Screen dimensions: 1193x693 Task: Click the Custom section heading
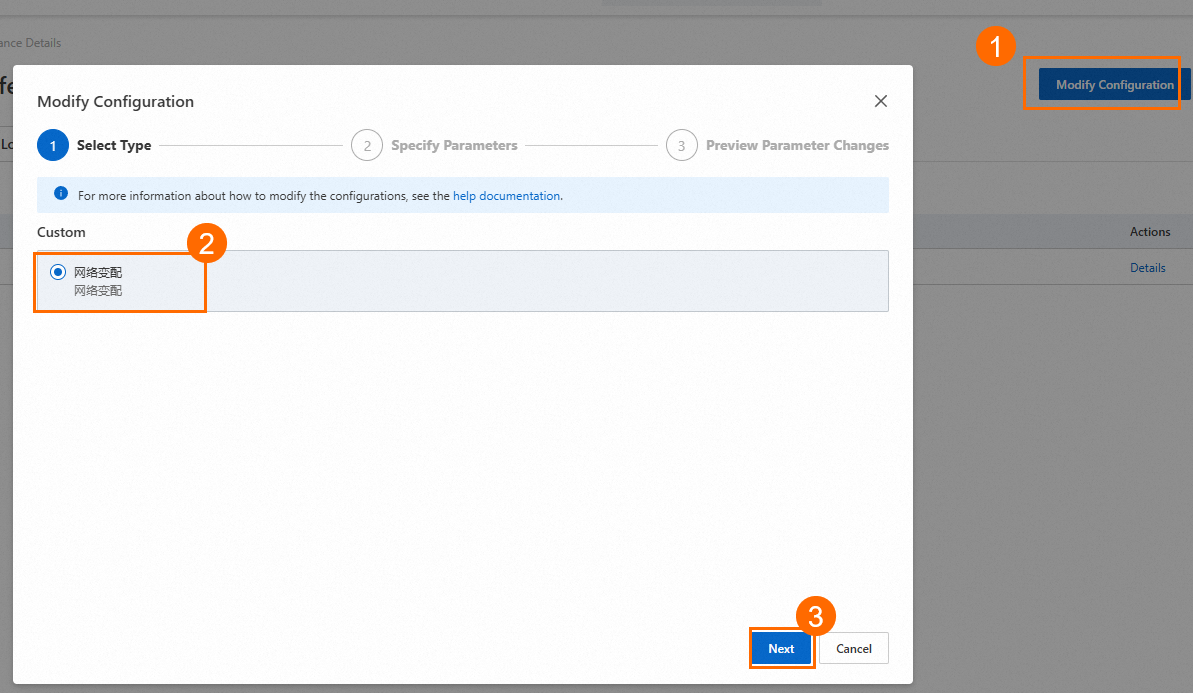coord(61,232)
